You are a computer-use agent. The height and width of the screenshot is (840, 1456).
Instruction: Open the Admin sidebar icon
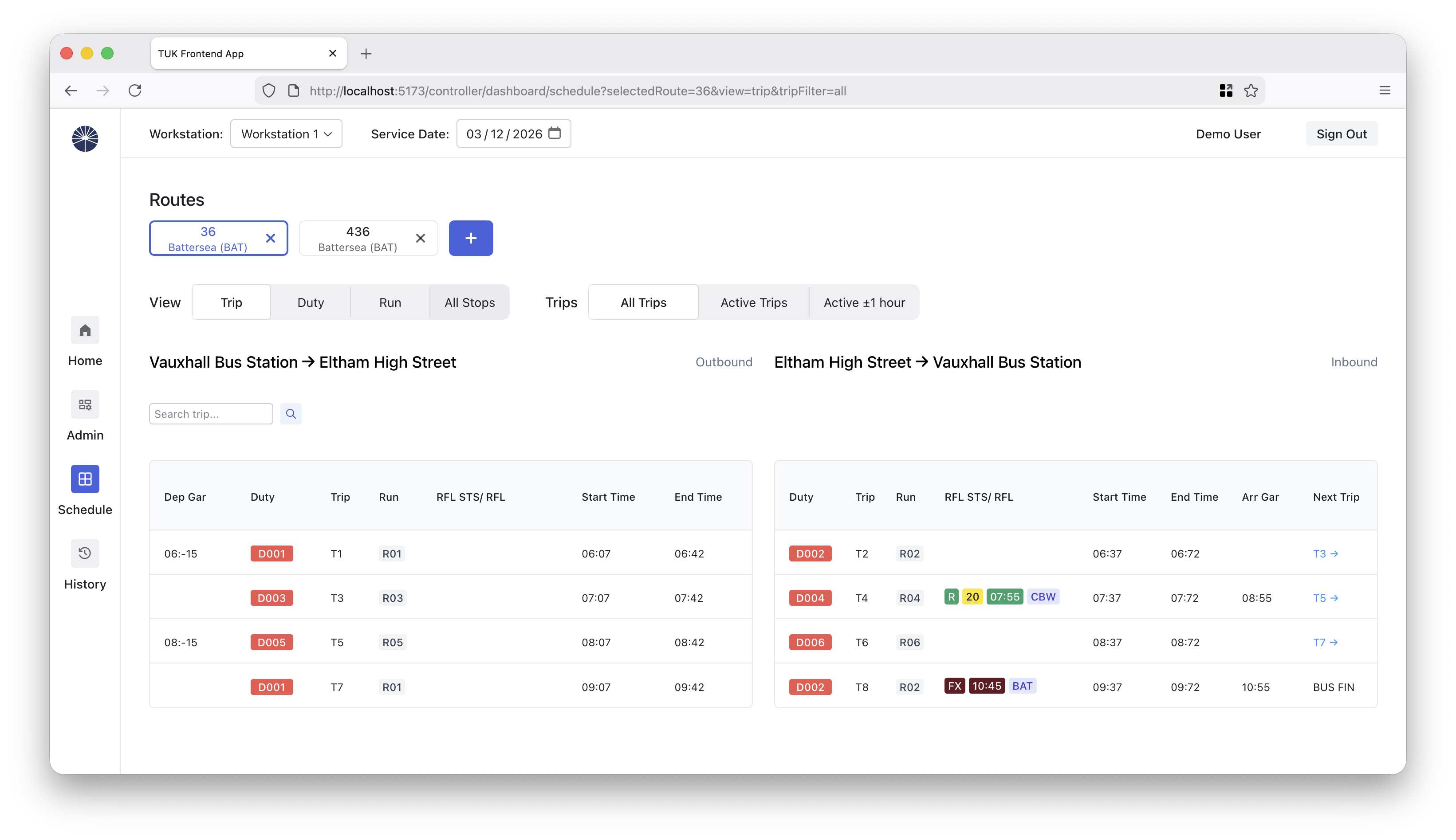click(x=85, y=405)
